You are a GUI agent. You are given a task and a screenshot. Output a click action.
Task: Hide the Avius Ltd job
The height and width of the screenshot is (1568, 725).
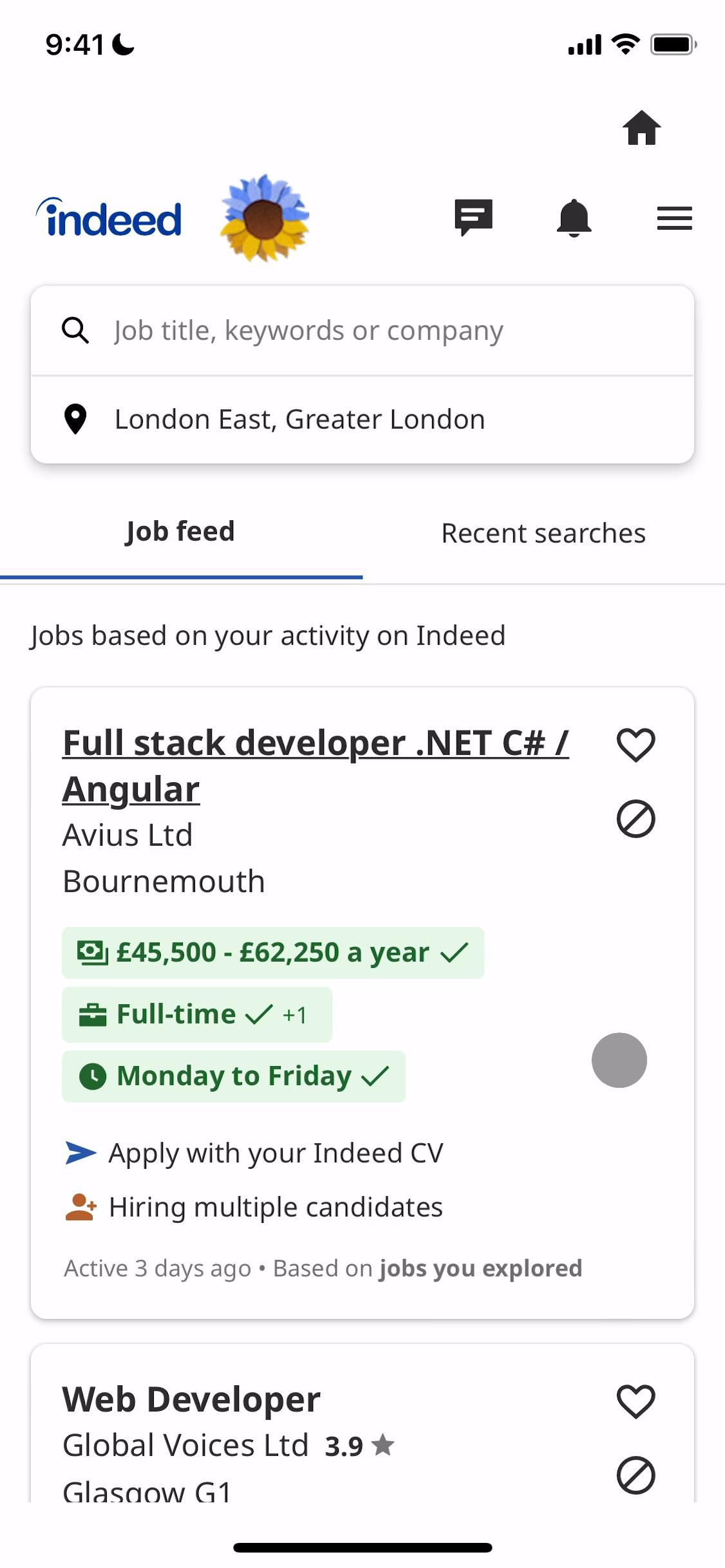point(636,819)
